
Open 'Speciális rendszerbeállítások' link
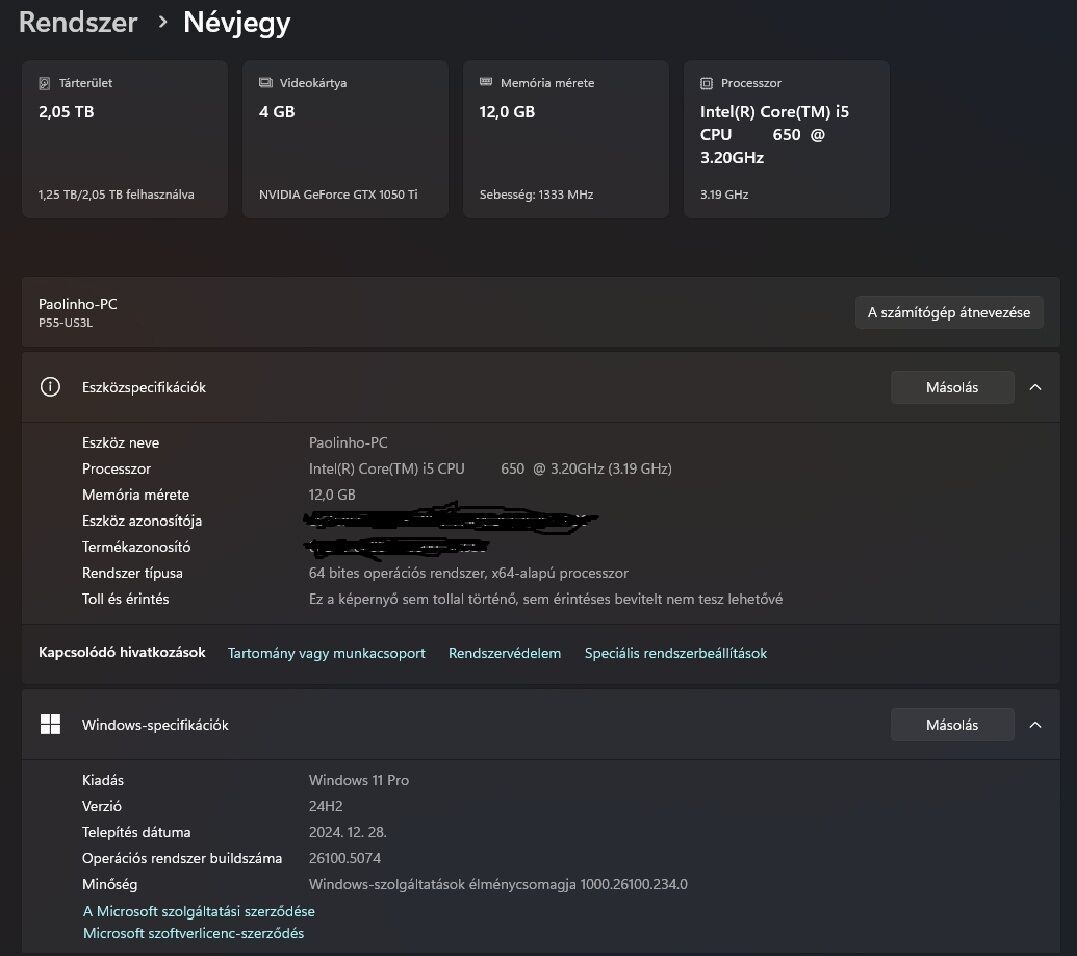click(676, 653)
